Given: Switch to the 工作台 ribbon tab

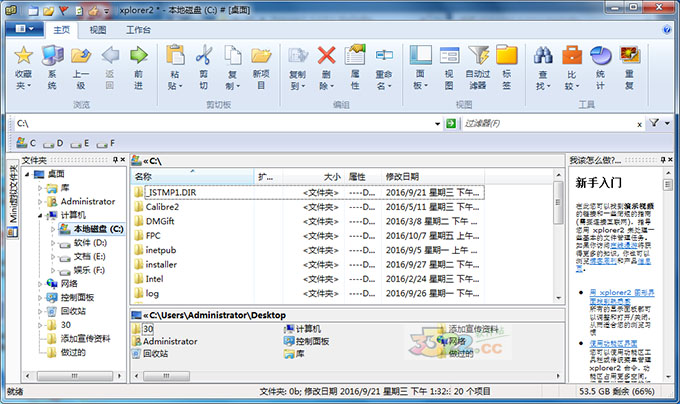Looking at the screenshot, I should click(138, 30).
